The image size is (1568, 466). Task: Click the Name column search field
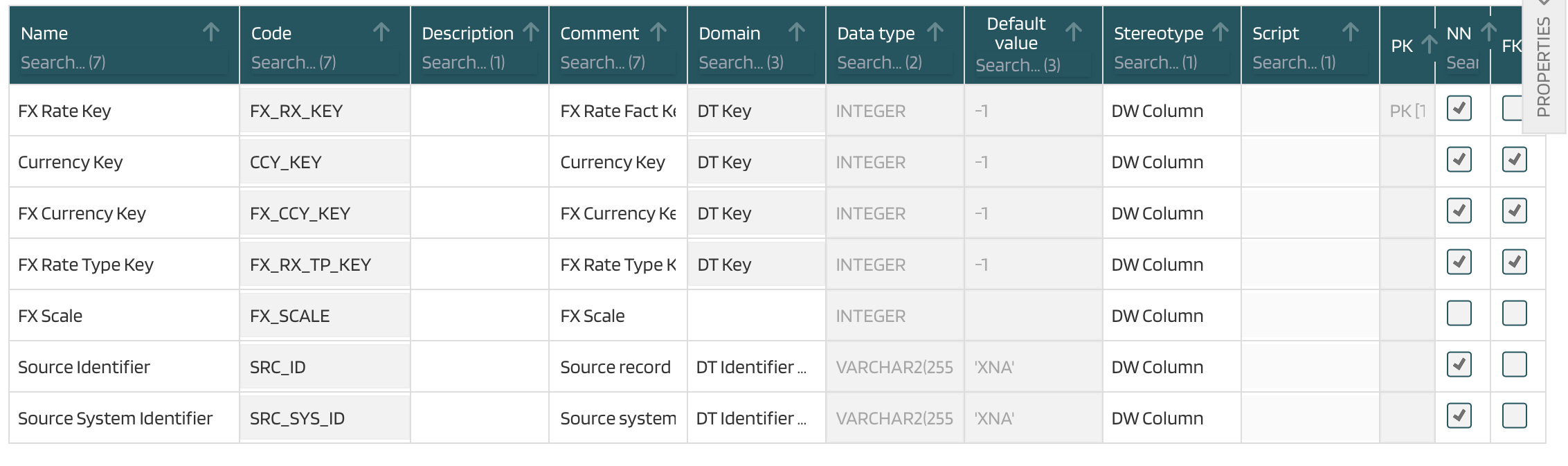[123, 63]
